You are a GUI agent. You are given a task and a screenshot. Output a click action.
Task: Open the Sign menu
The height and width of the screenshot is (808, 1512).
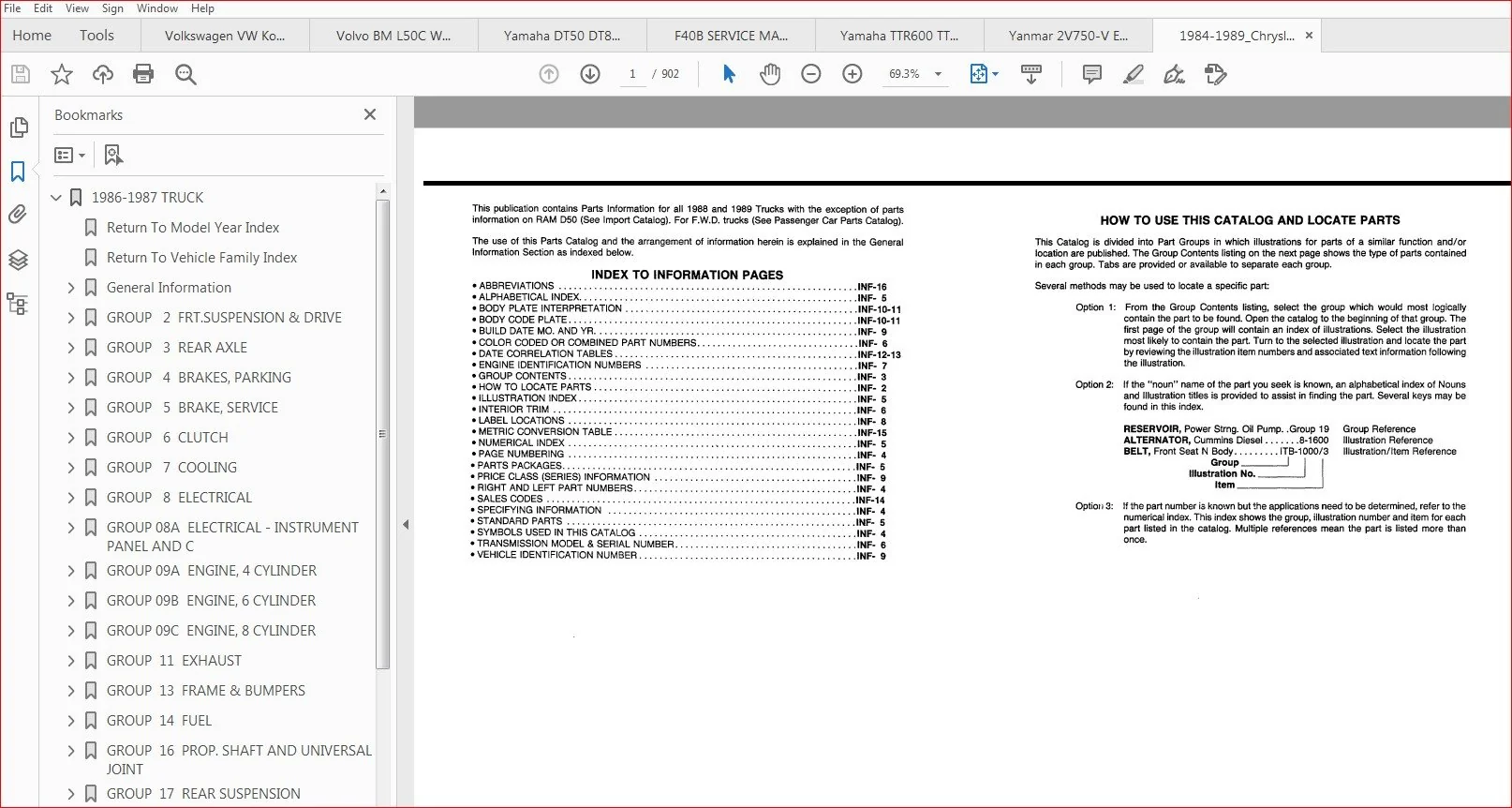112,8
